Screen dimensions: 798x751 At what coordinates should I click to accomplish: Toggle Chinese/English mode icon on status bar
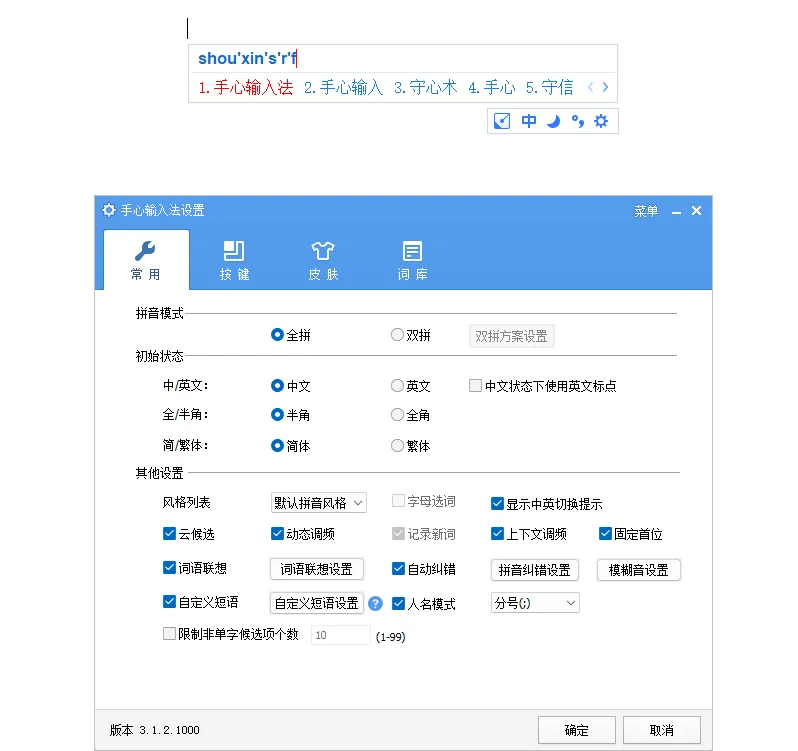pos(529,121)
